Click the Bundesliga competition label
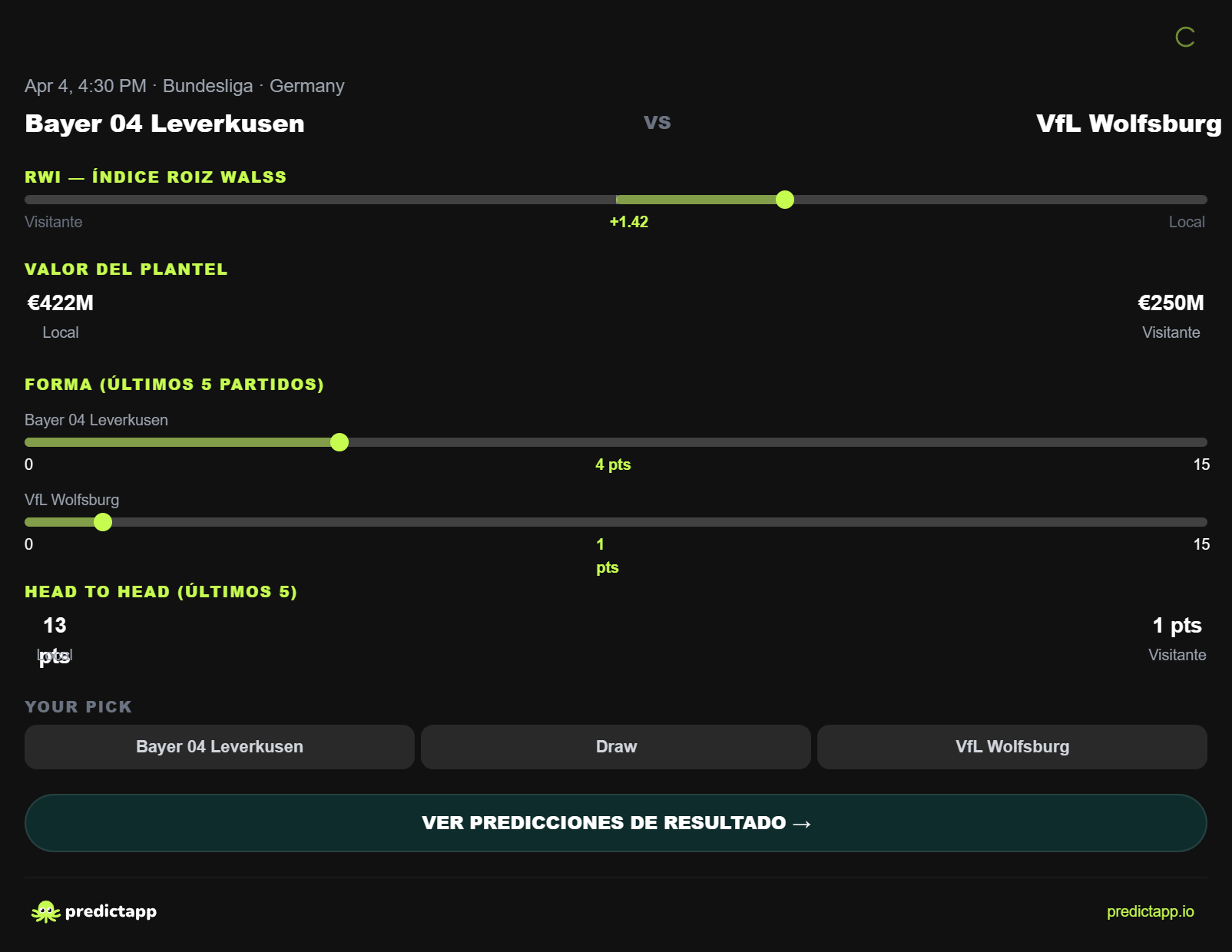1232x952 pixels. 208,86
